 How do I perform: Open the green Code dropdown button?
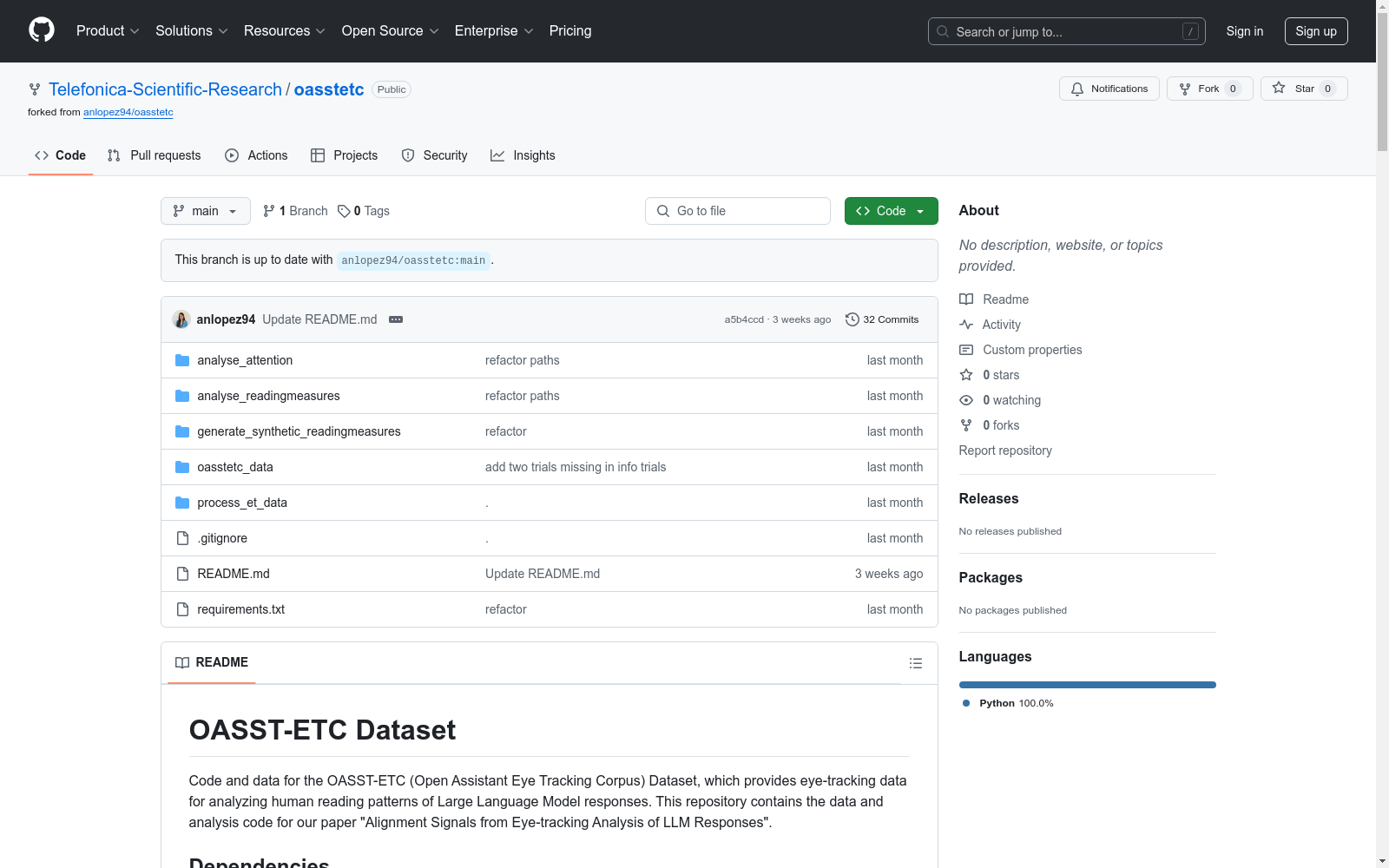[x=892, y=211]
